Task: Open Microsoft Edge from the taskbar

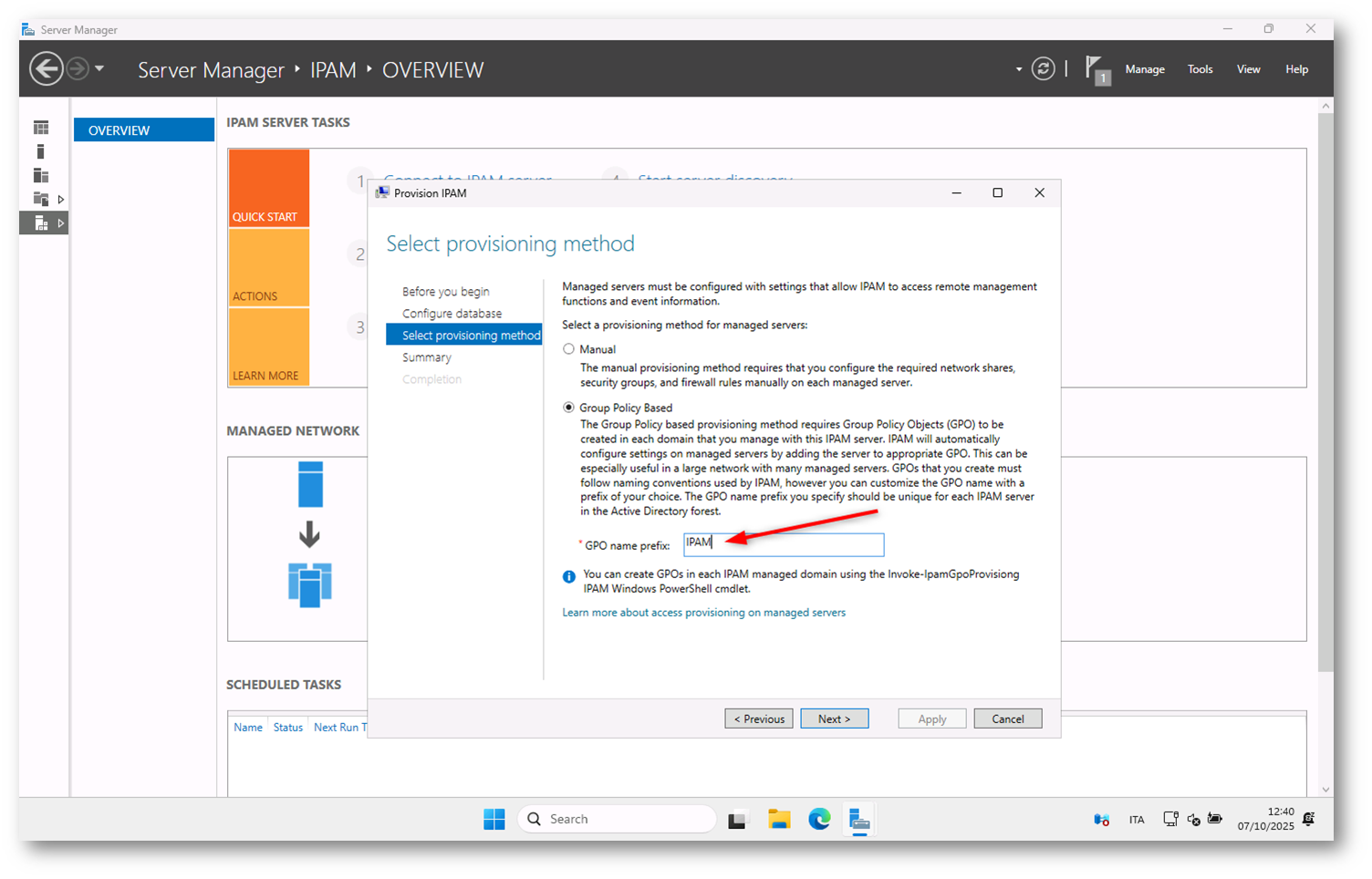Action: [818, 819]
